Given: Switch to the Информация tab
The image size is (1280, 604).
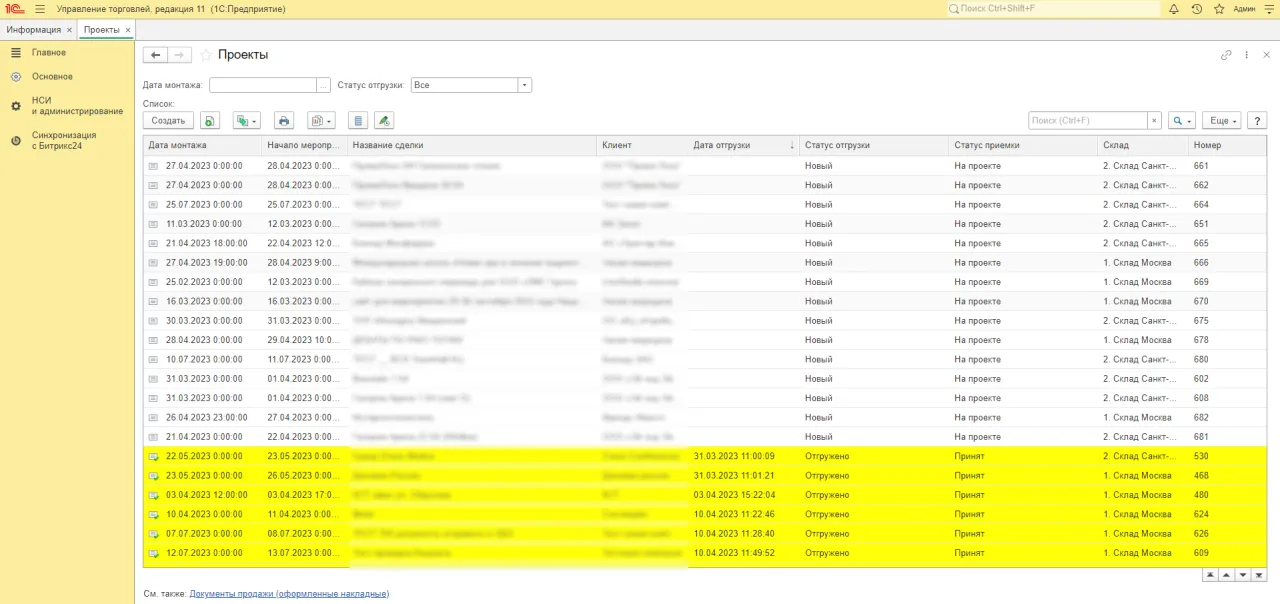Looking at the screenshot, I should point(33,30).
